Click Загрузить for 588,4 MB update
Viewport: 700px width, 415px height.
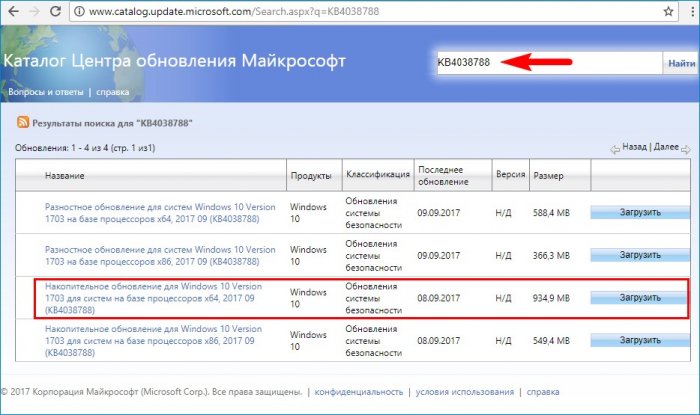click(x=640, y=212)
